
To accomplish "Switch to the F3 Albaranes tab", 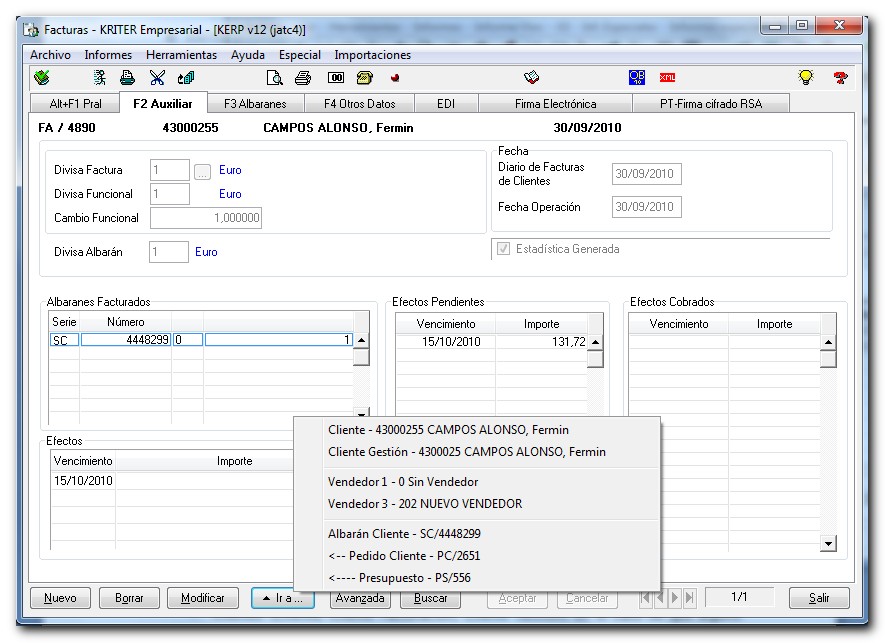I will coord(255,104).
